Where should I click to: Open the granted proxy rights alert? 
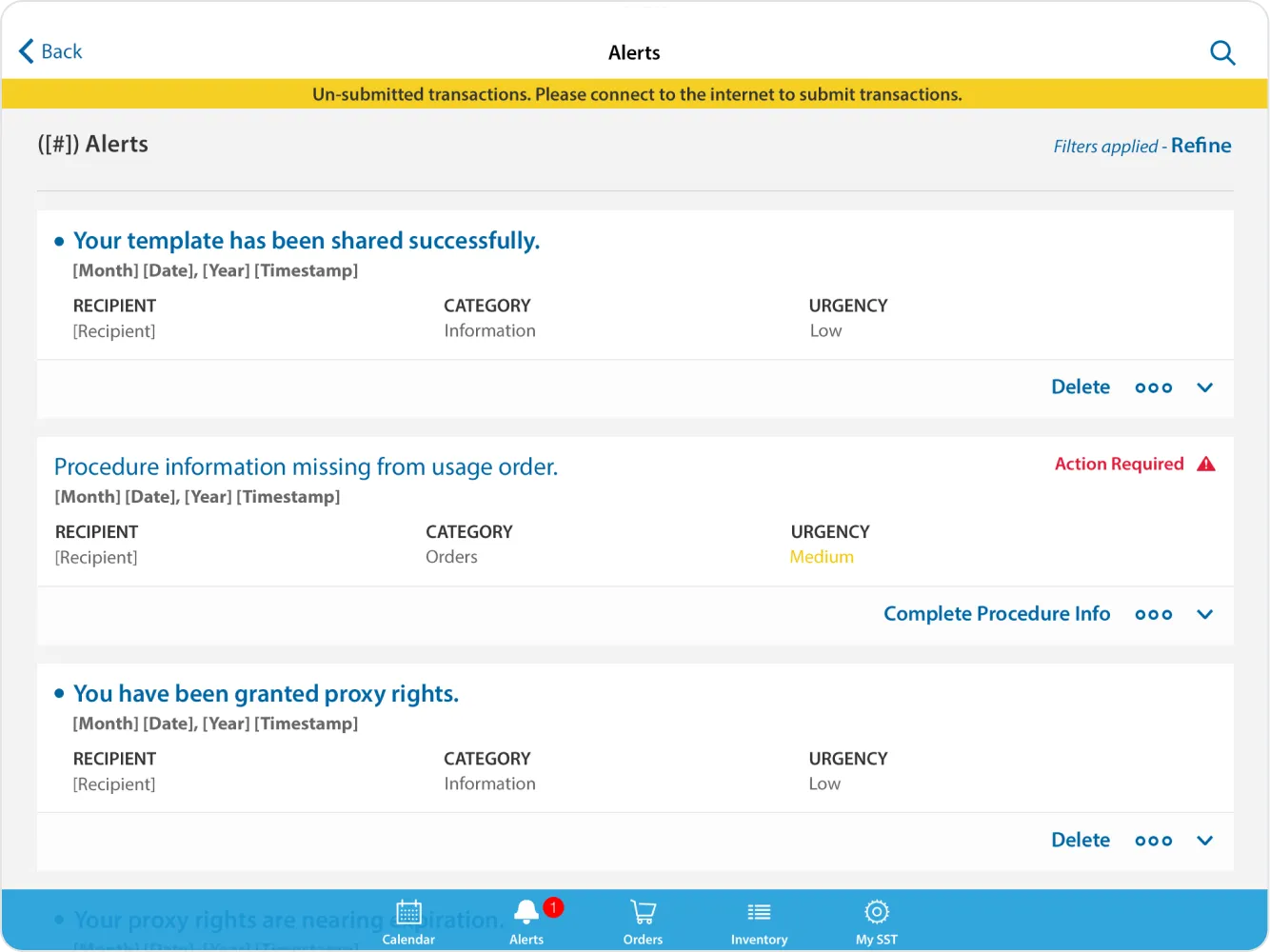[x=266, y=694]
